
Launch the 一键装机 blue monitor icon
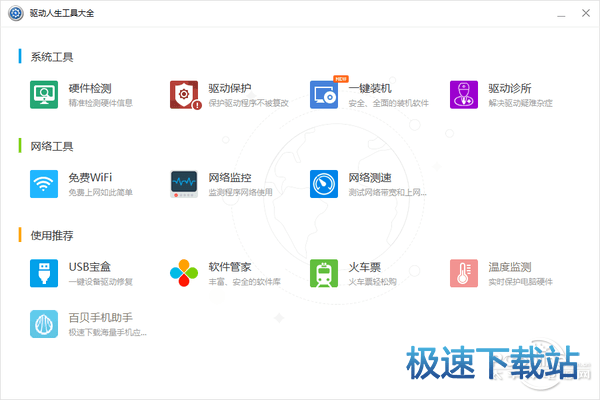pos(324,95)
